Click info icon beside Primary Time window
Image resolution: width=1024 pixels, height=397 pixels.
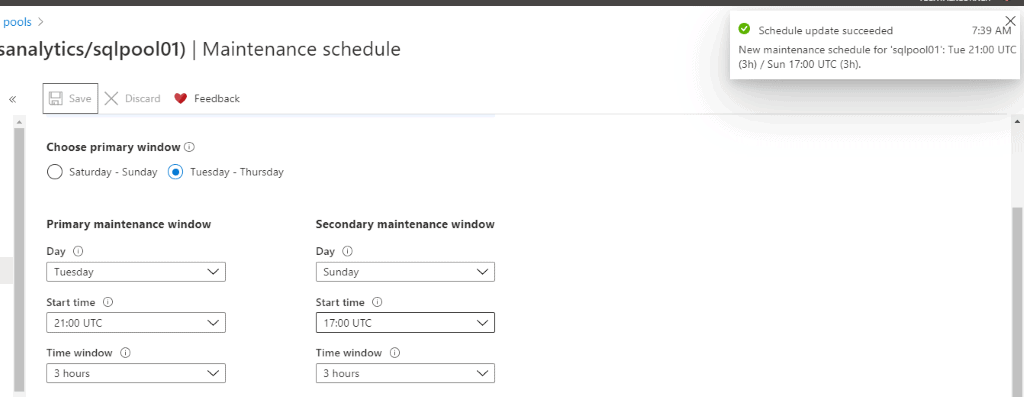click(x=125, y=353)
